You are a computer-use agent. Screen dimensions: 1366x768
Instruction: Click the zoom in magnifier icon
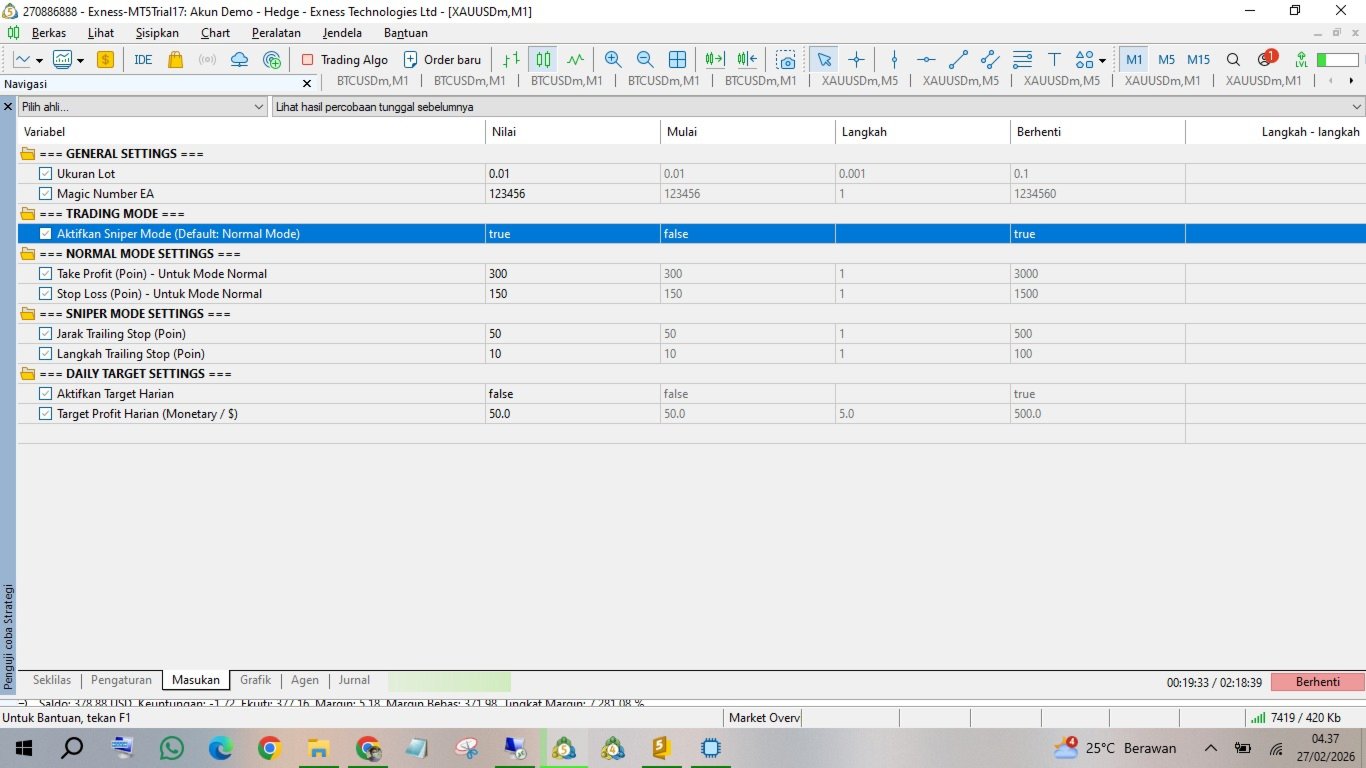pos(613,60)
